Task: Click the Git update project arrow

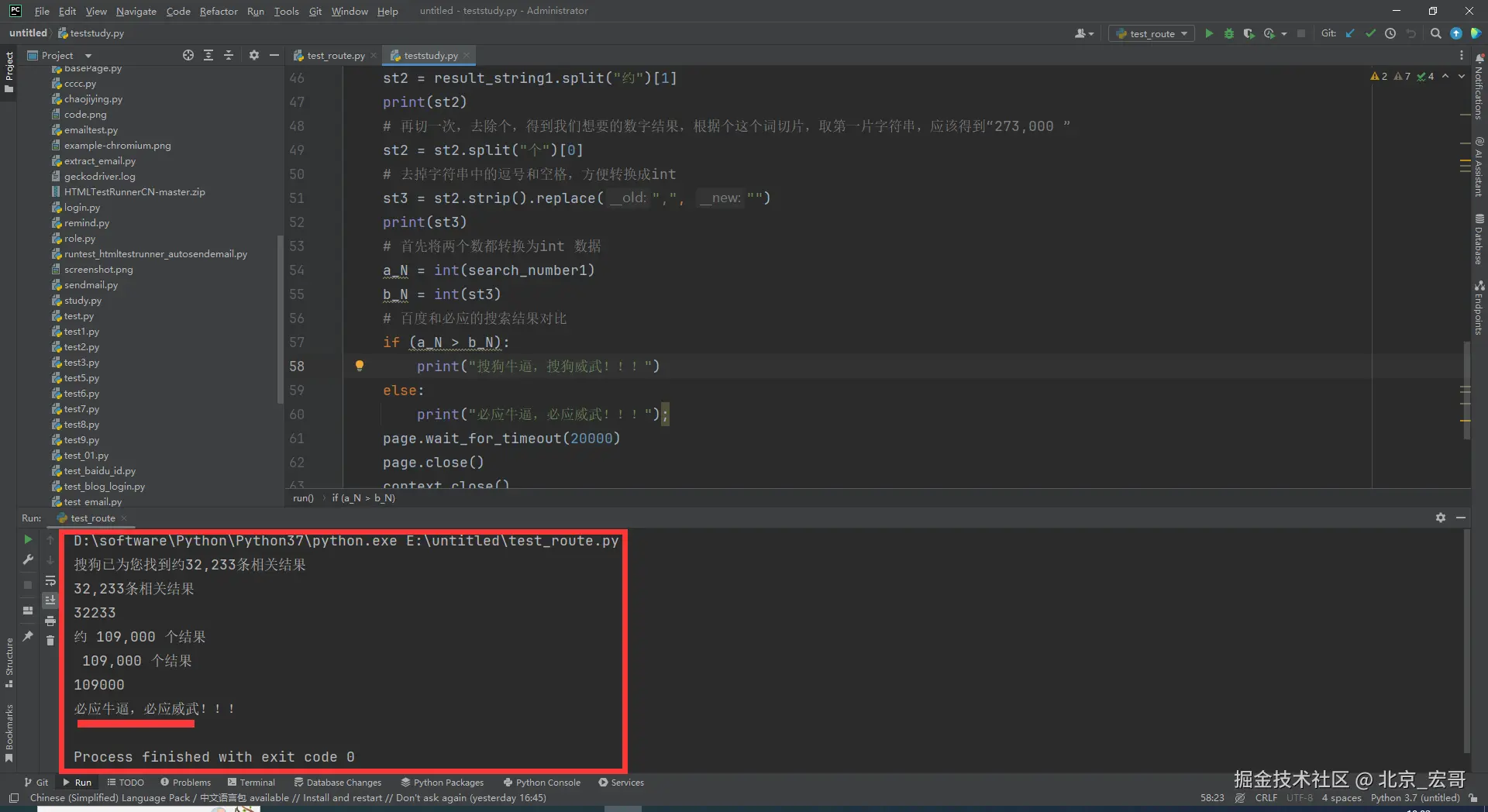Action: 1350,33
